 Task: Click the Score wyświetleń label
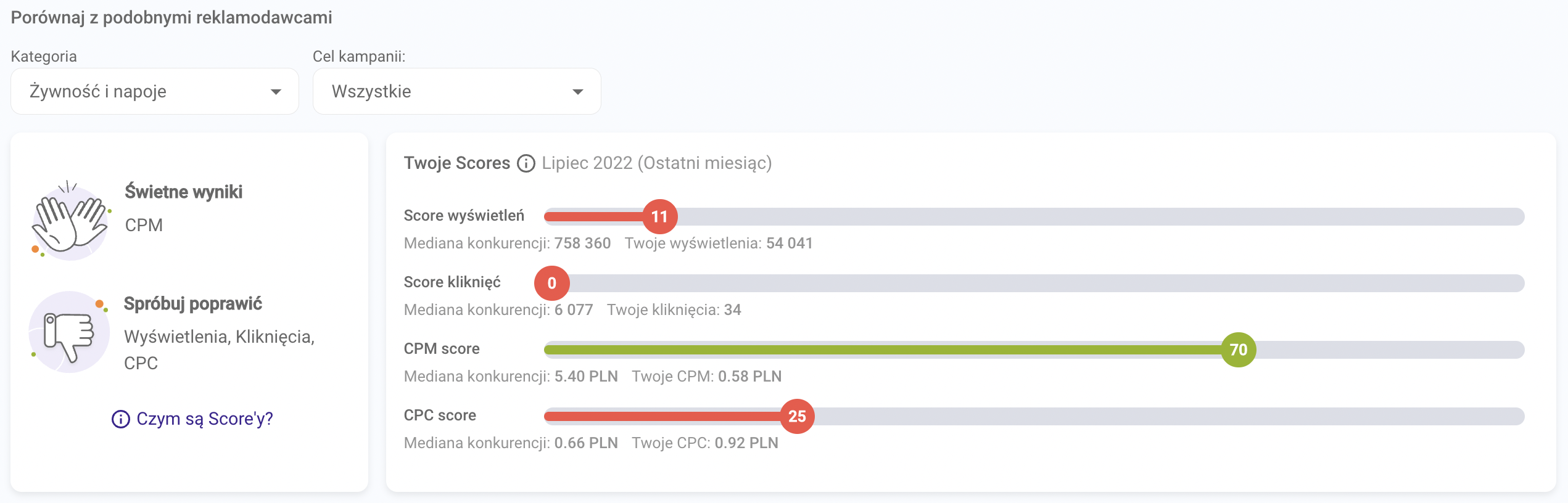pos(464,216)
